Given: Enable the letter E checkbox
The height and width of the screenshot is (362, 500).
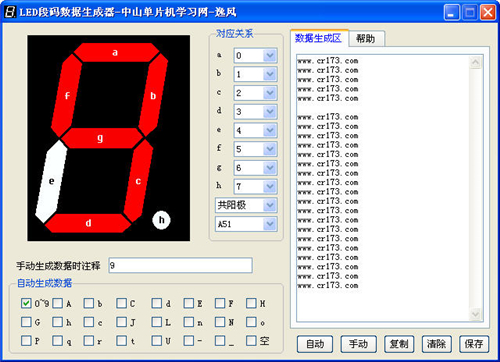Looking at the screenshot, I should click(x=189, y=303).
